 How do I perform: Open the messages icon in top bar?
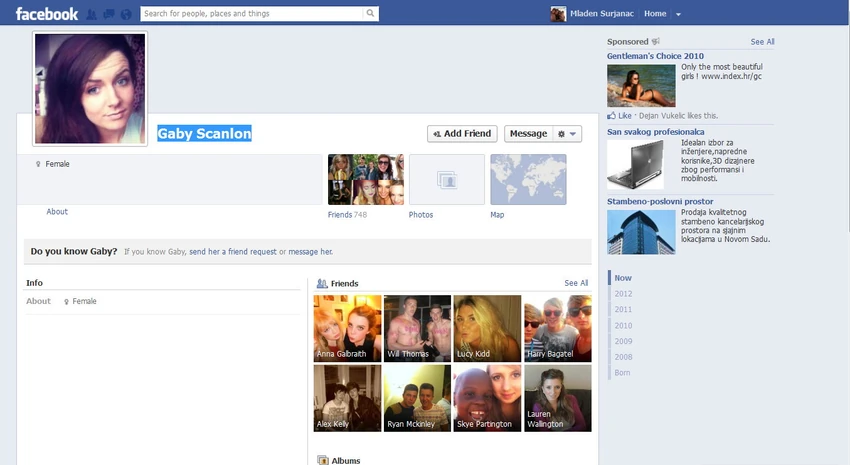pos(109,14)
